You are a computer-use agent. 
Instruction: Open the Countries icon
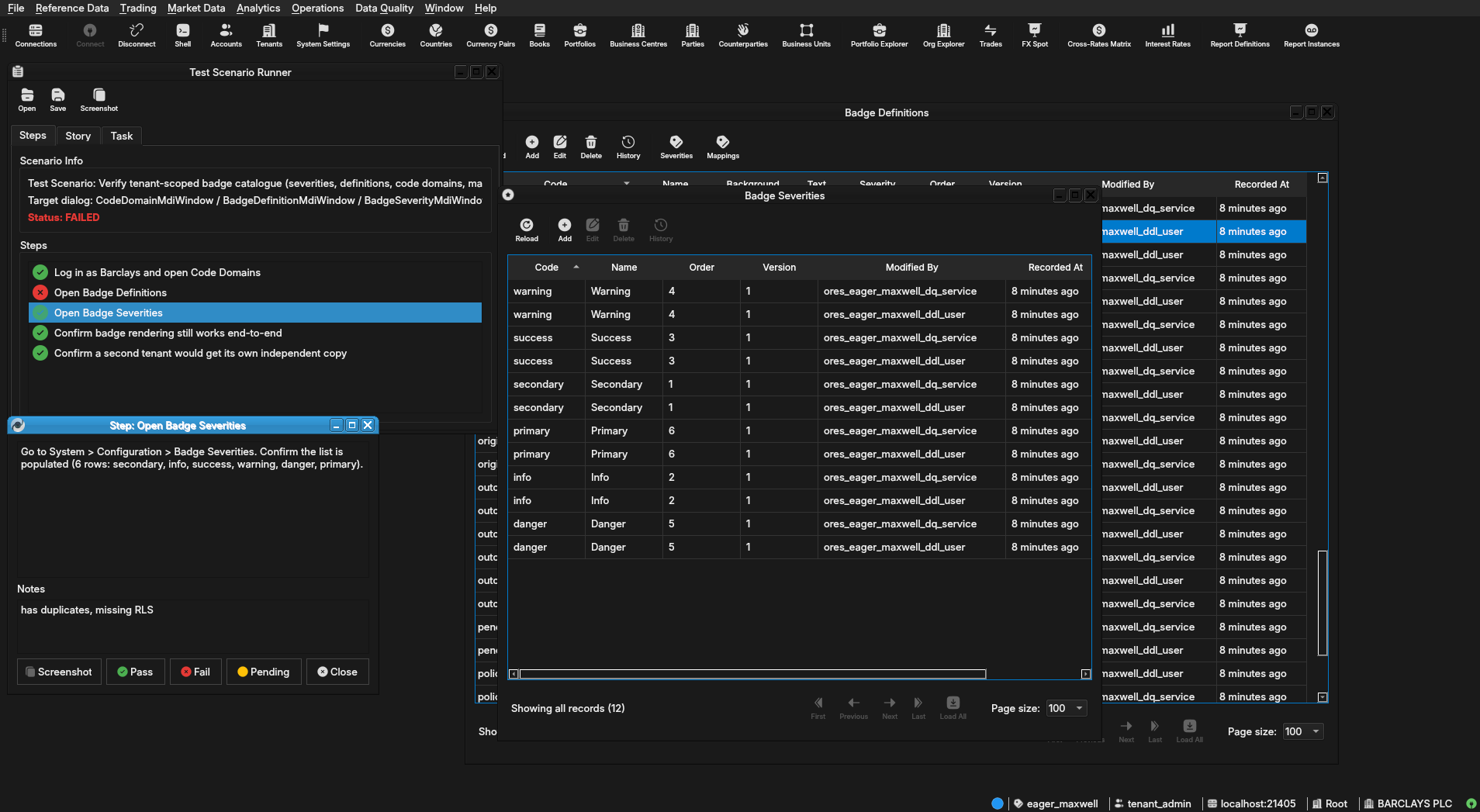pyautogui.click(x=436, y=35)
